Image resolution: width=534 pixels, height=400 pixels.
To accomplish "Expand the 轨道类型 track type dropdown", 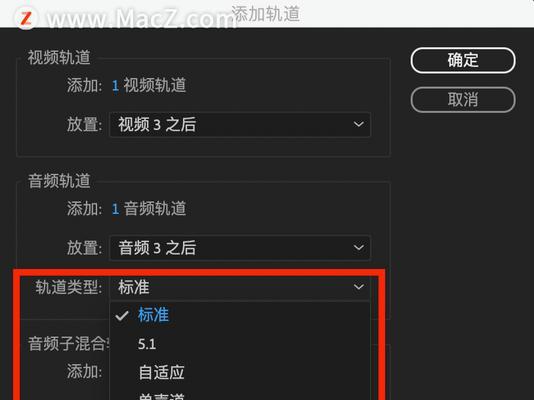I will (240, 287).
